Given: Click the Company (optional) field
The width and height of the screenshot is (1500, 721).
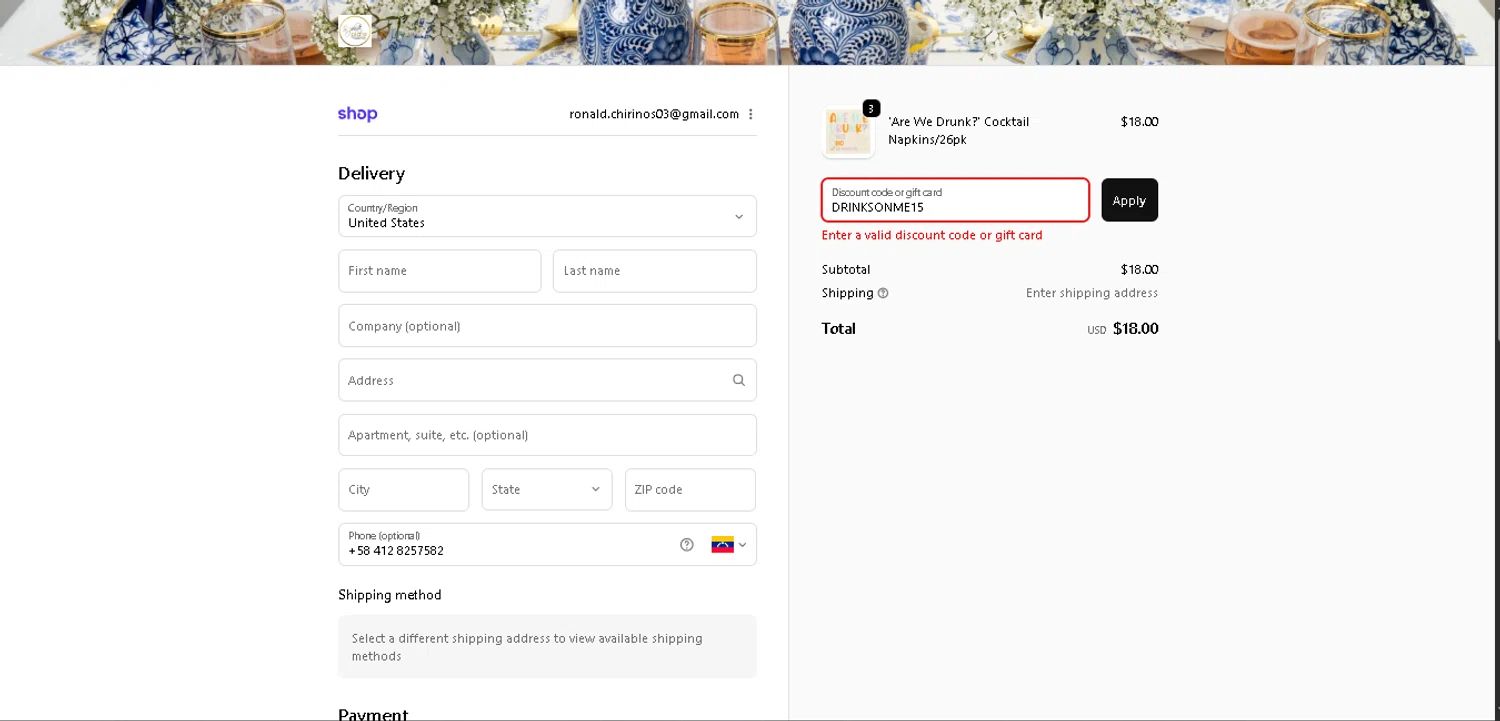Looking at the screenshot, I should point(547,326).
